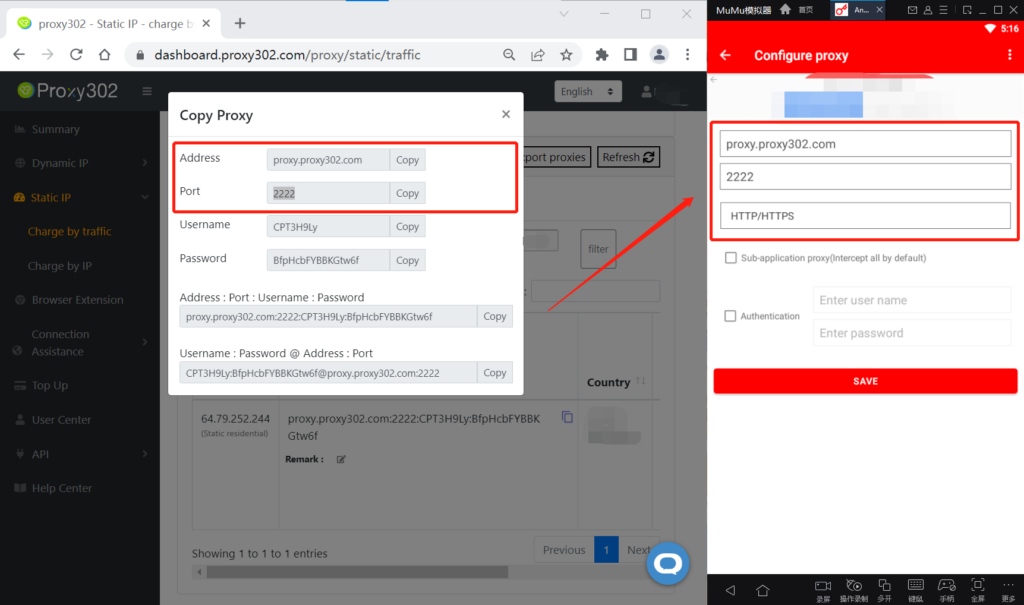
Task: Click the Enter password field
Action: [x=912, y=333]
